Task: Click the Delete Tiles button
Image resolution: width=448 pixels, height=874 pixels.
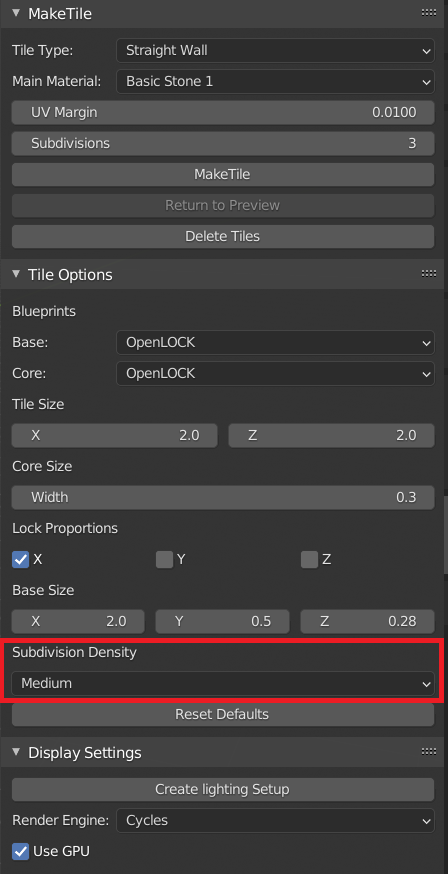Action: 223,236
